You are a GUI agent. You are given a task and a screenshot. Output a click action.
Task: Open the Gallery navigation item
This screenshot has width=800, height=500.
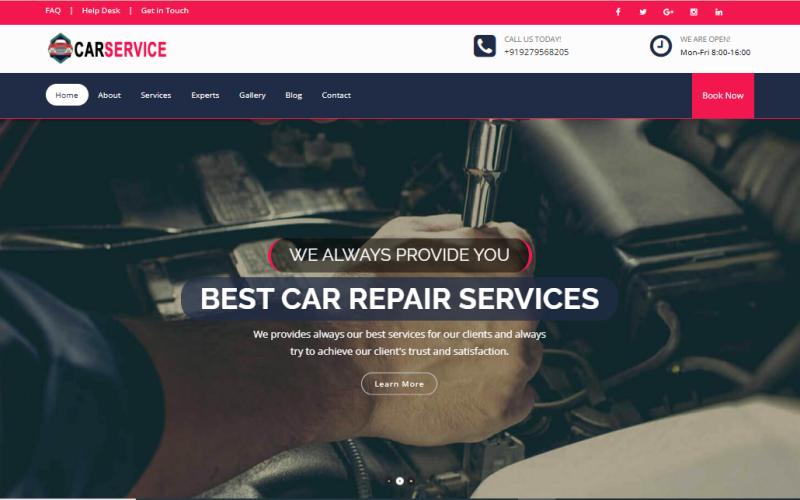(x=252, y=95)
